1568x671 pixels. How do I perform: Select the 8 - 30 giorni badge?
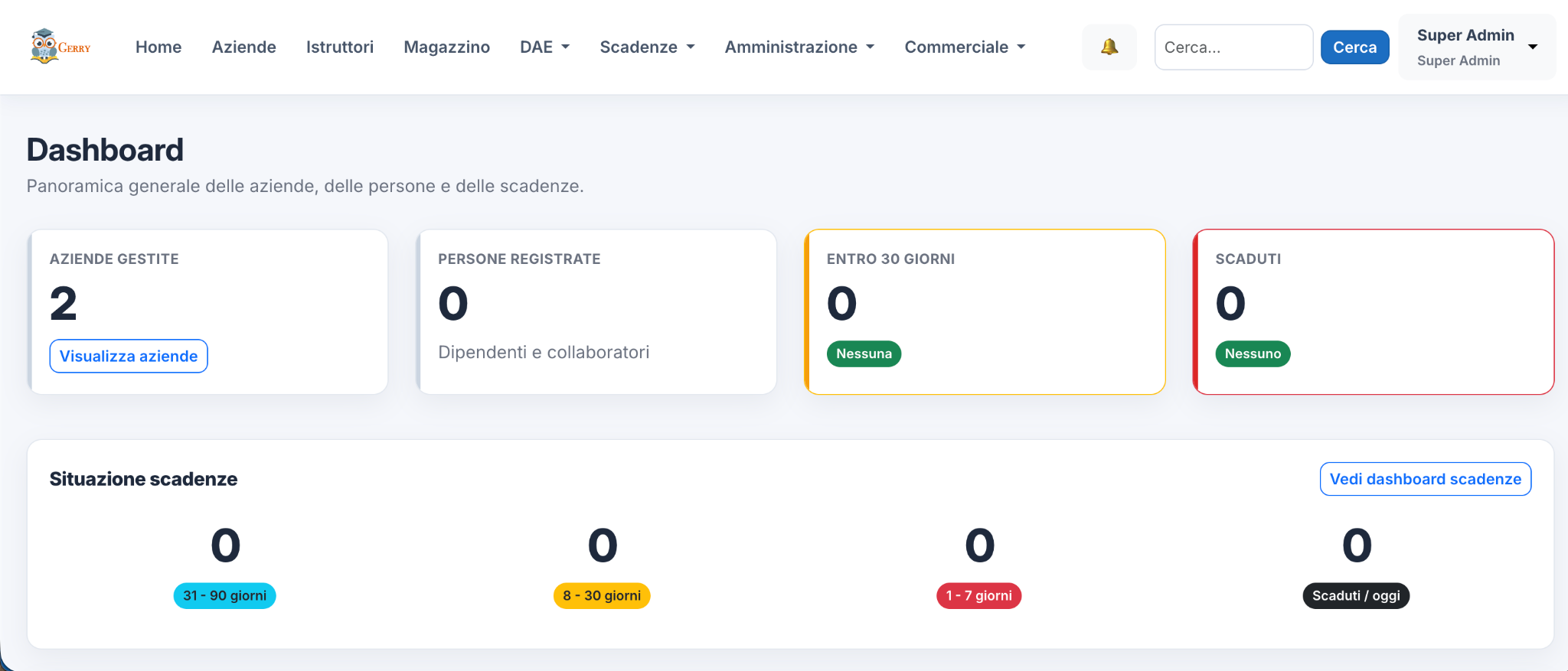pyautogui.click(x=602, y=596)
